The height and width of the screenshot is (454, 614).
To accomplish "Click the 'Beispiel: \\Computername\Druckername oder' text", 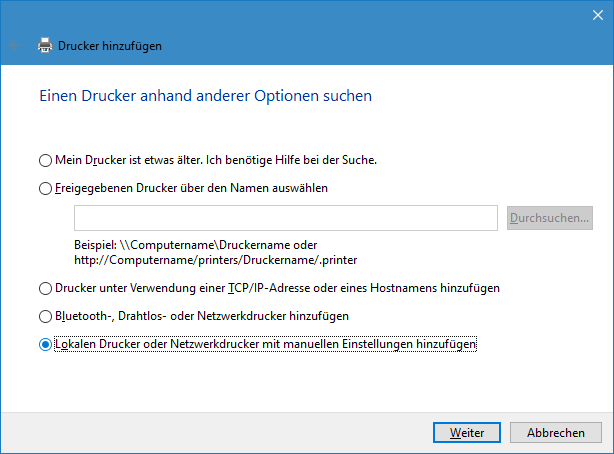I will point(195,245).
